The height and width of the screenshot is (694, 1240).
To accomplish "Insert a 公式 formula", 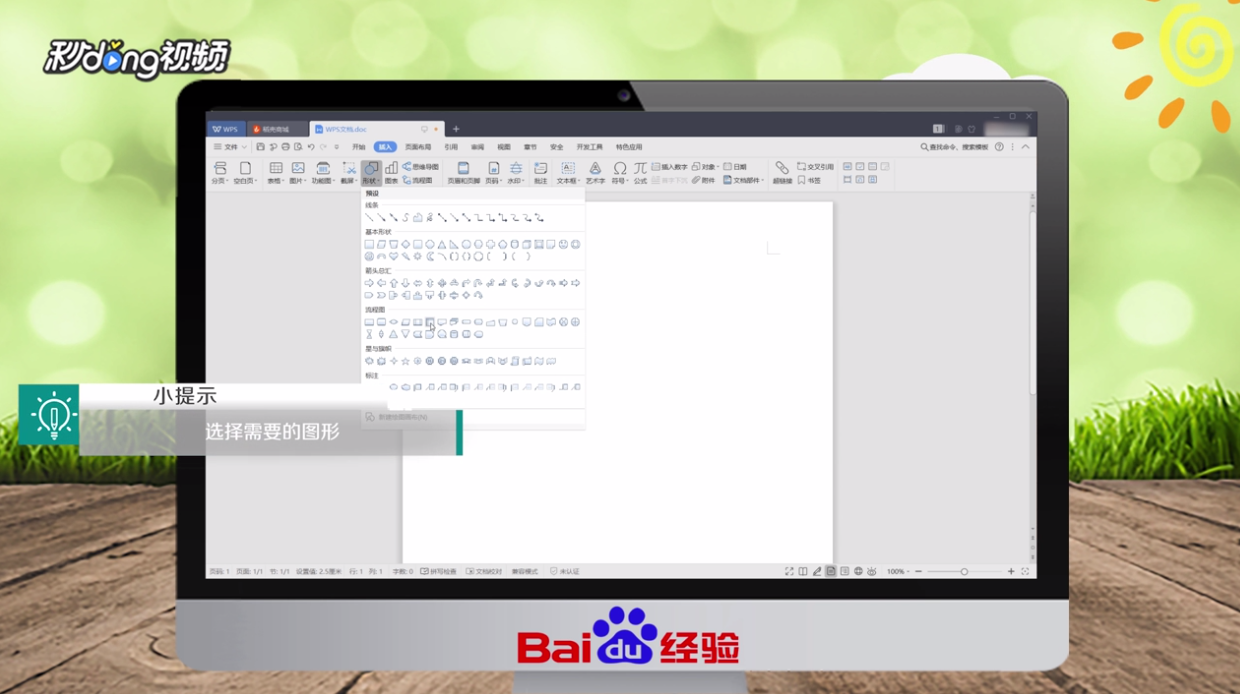I will pos(640,173).
